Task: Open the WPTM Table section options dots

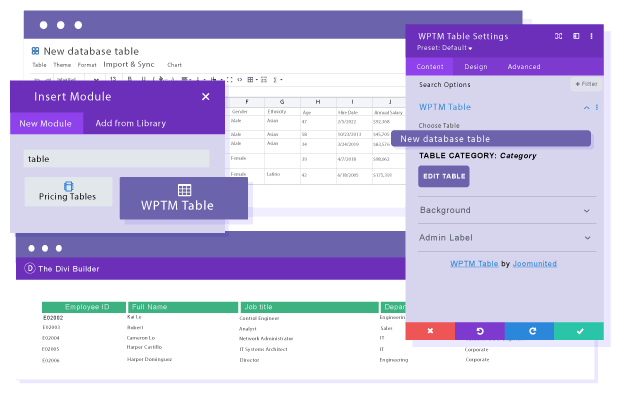Action: coord(597,107)
